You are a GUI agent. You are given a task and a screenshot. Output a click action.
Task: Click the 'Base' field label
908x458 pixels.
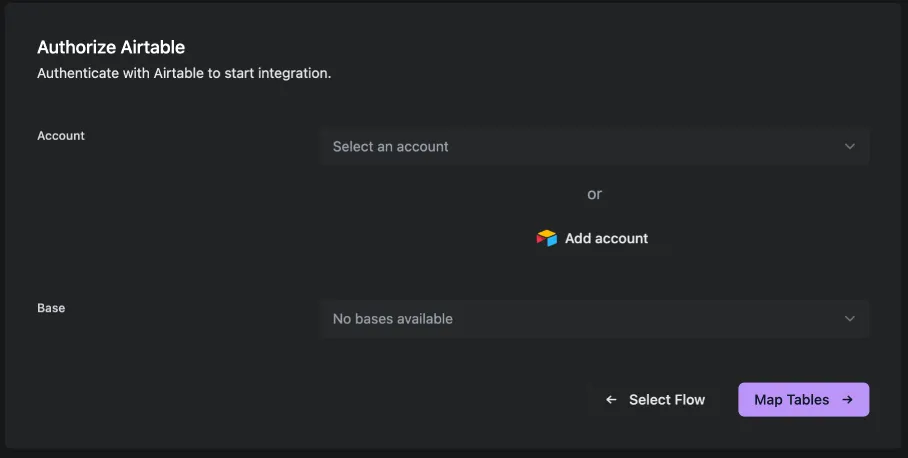[x=51, y=308]
